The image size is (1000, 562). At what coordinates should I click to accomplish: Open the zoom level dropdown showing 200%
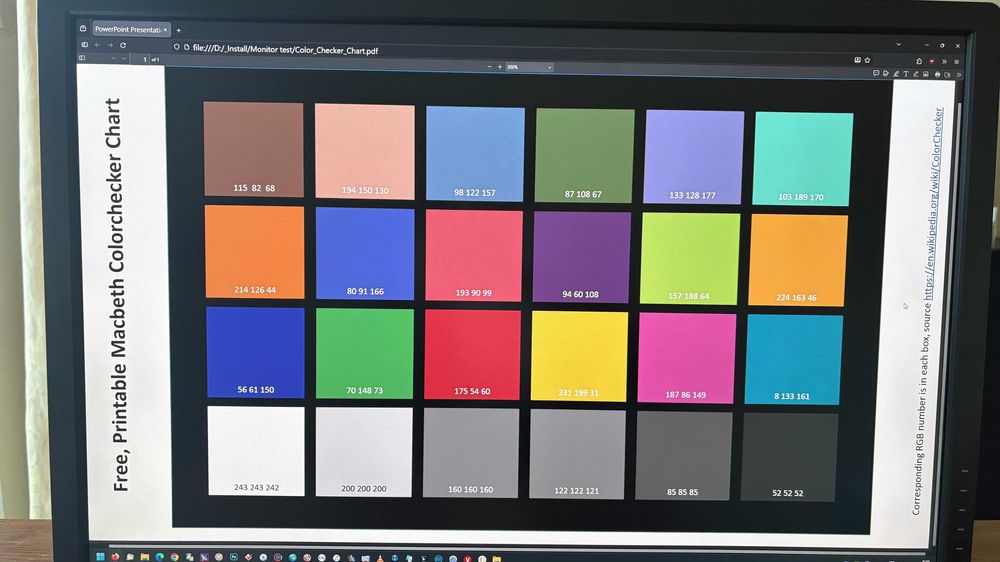pyautogui.click(x=529, y=67)
